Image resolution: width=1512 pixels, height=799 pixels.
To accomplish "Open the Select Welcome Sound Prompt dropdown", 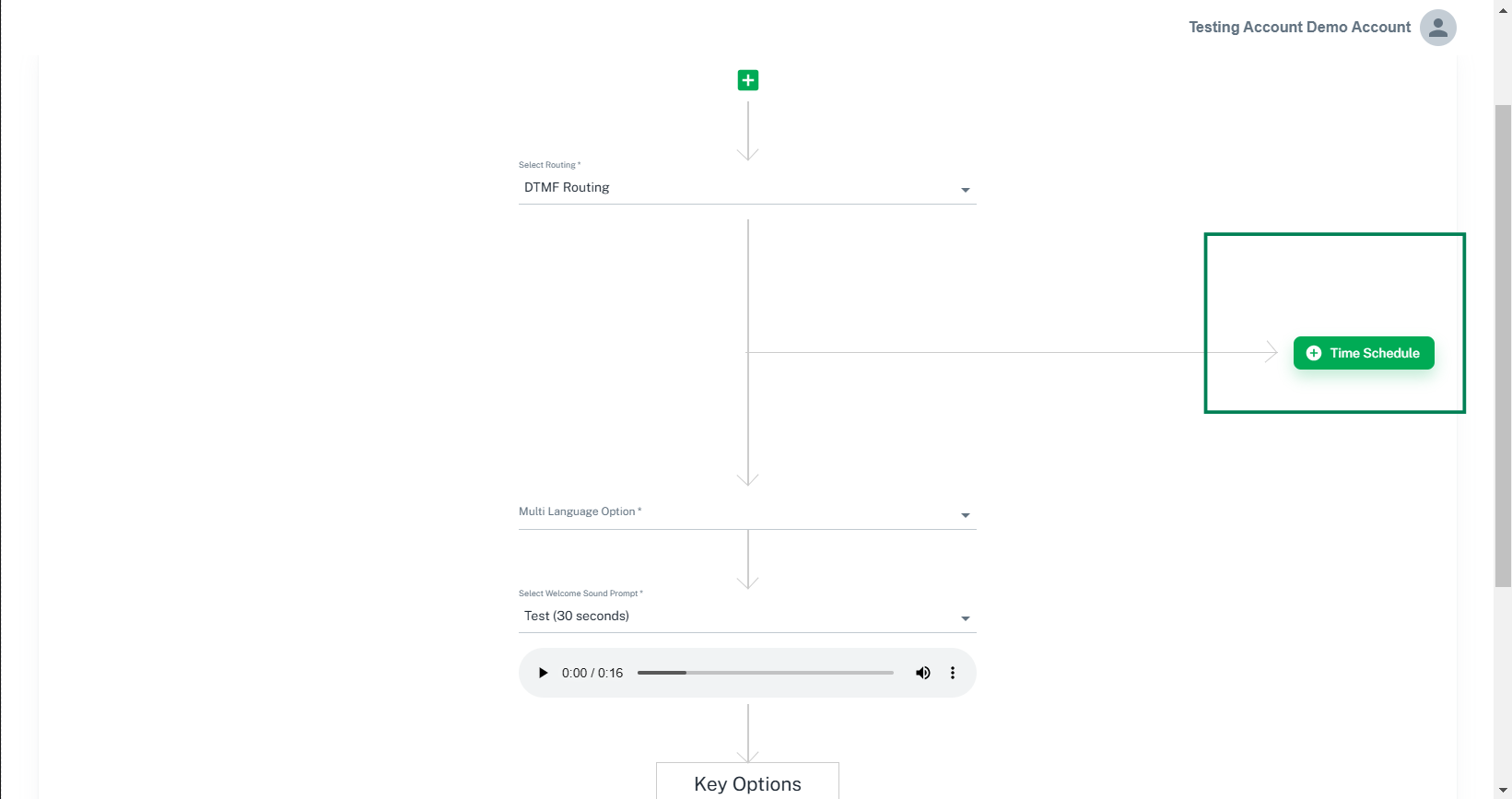I will (747, 617).
